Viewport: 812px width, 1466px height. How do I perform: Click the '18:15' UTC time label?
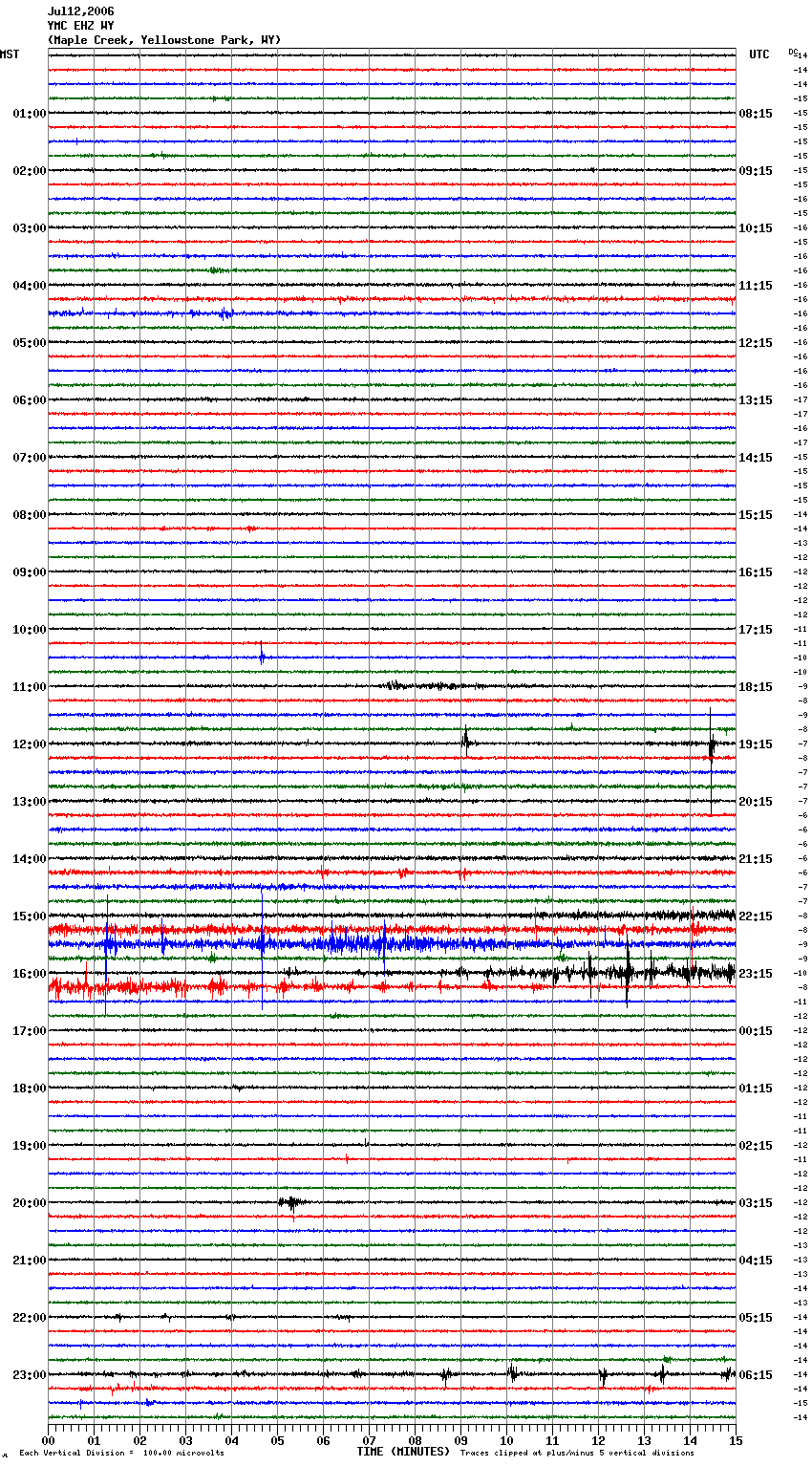point(756,687)
